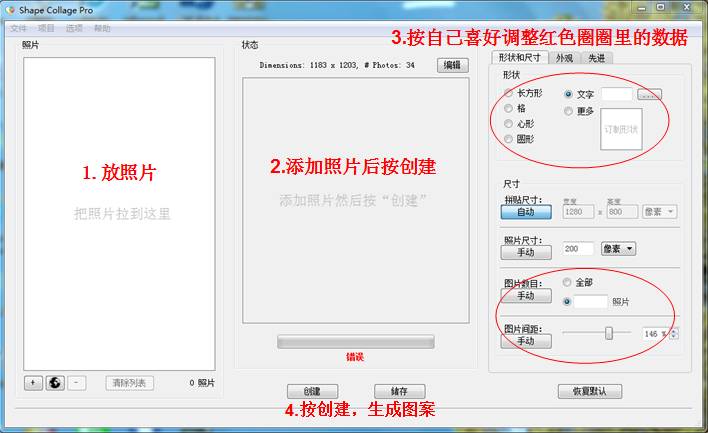
Task: Click the browse button next to text field
Action: coord(649,94)
